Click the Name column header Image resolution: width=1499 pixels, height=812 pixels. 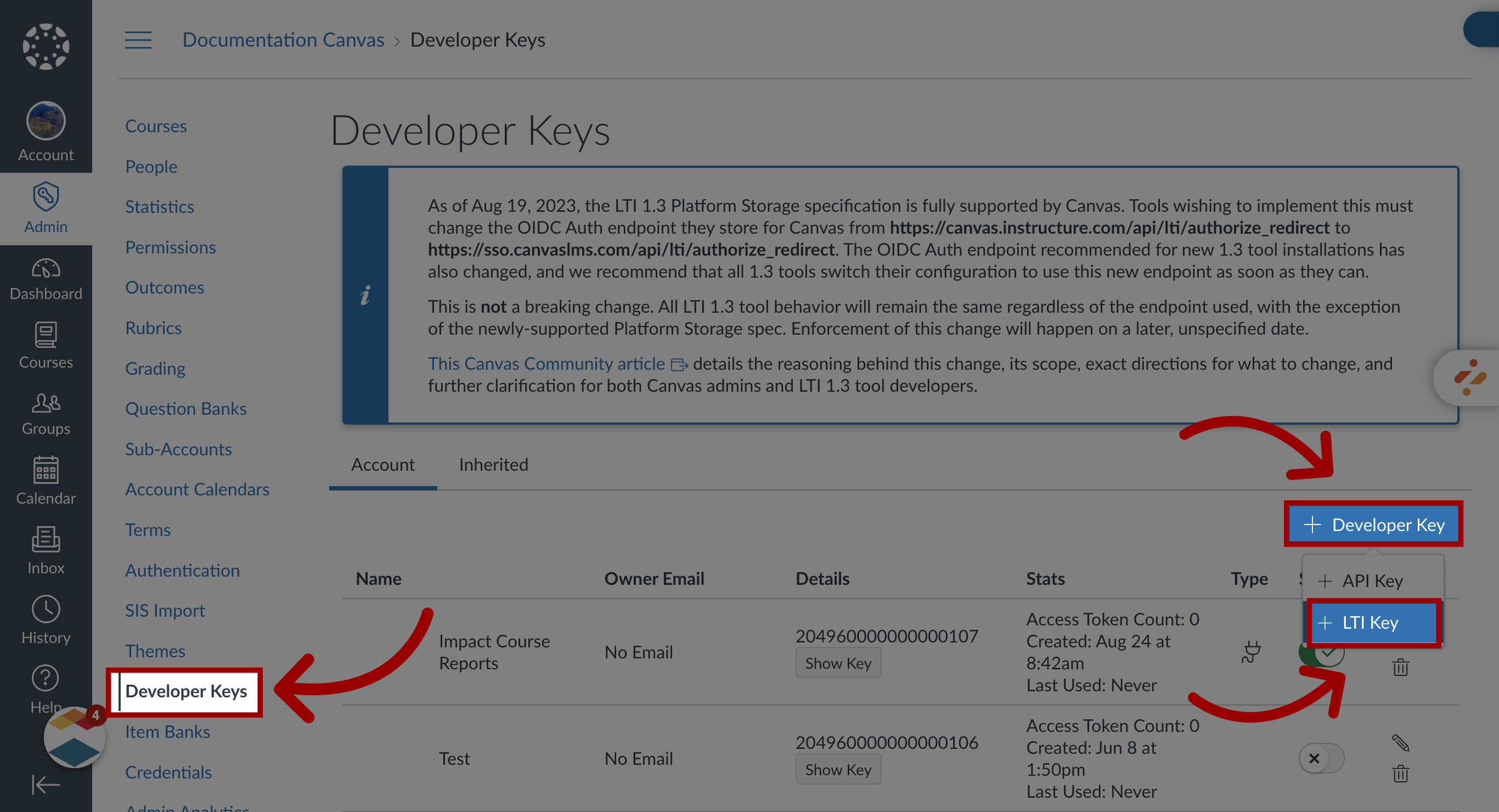[x=378, y=578]
